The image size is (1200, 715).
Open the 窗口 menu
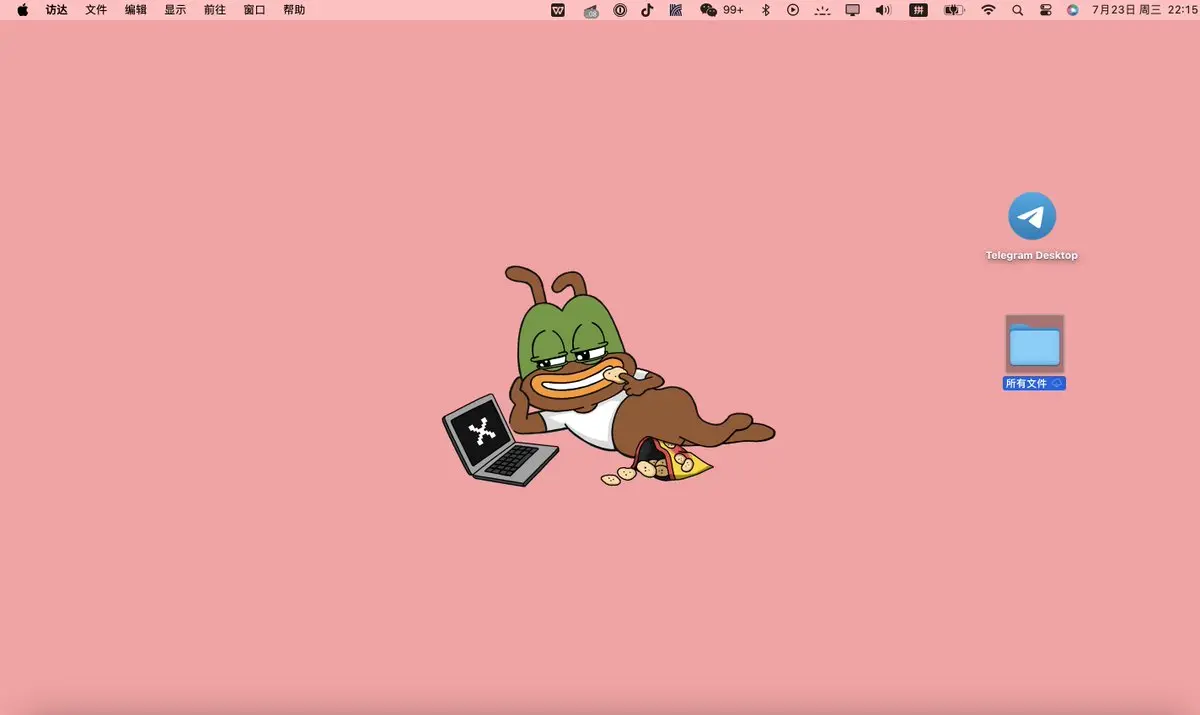[x=255, y=10]
